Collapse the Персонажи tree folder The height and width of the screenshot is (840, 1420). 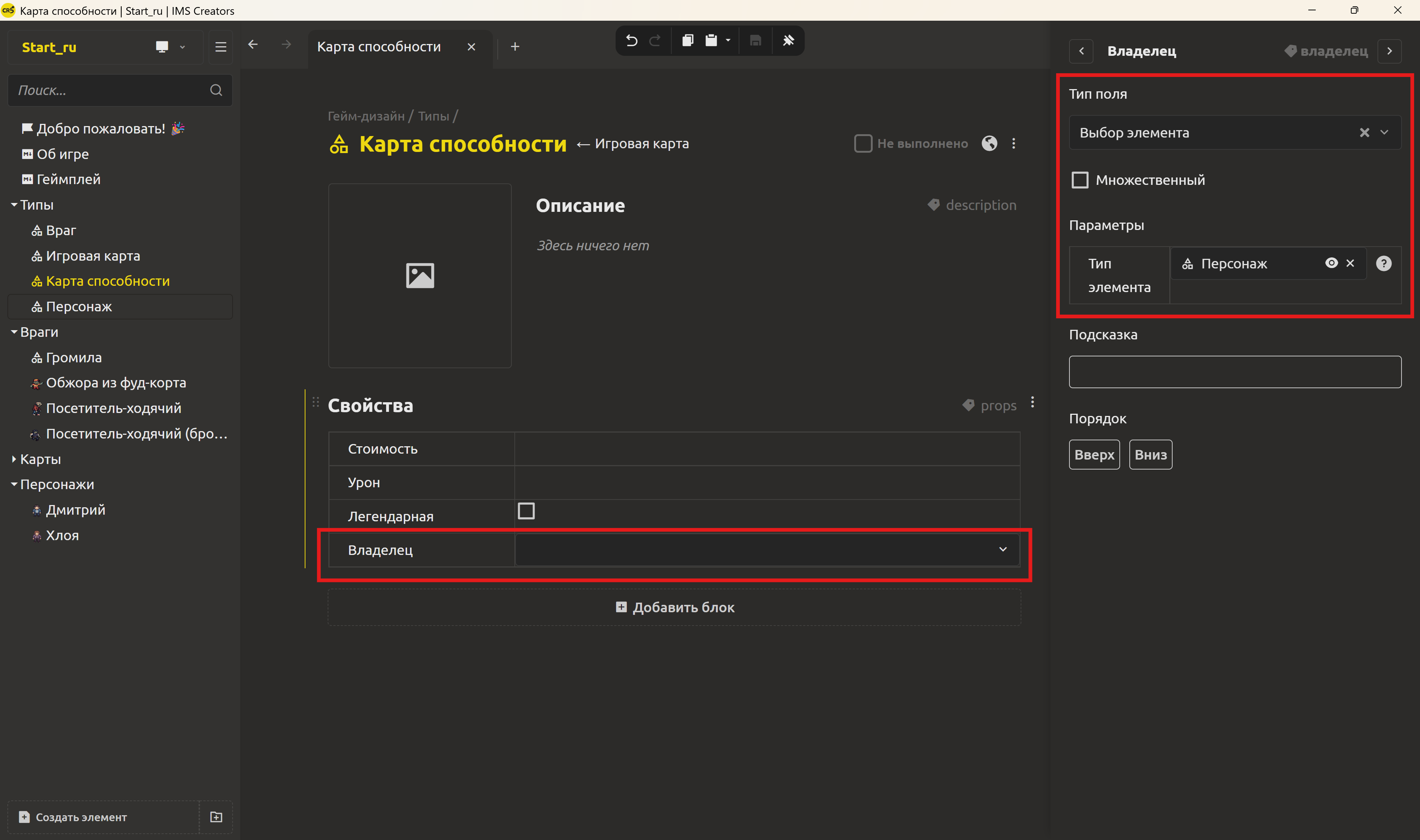click(x=14, y=485)
